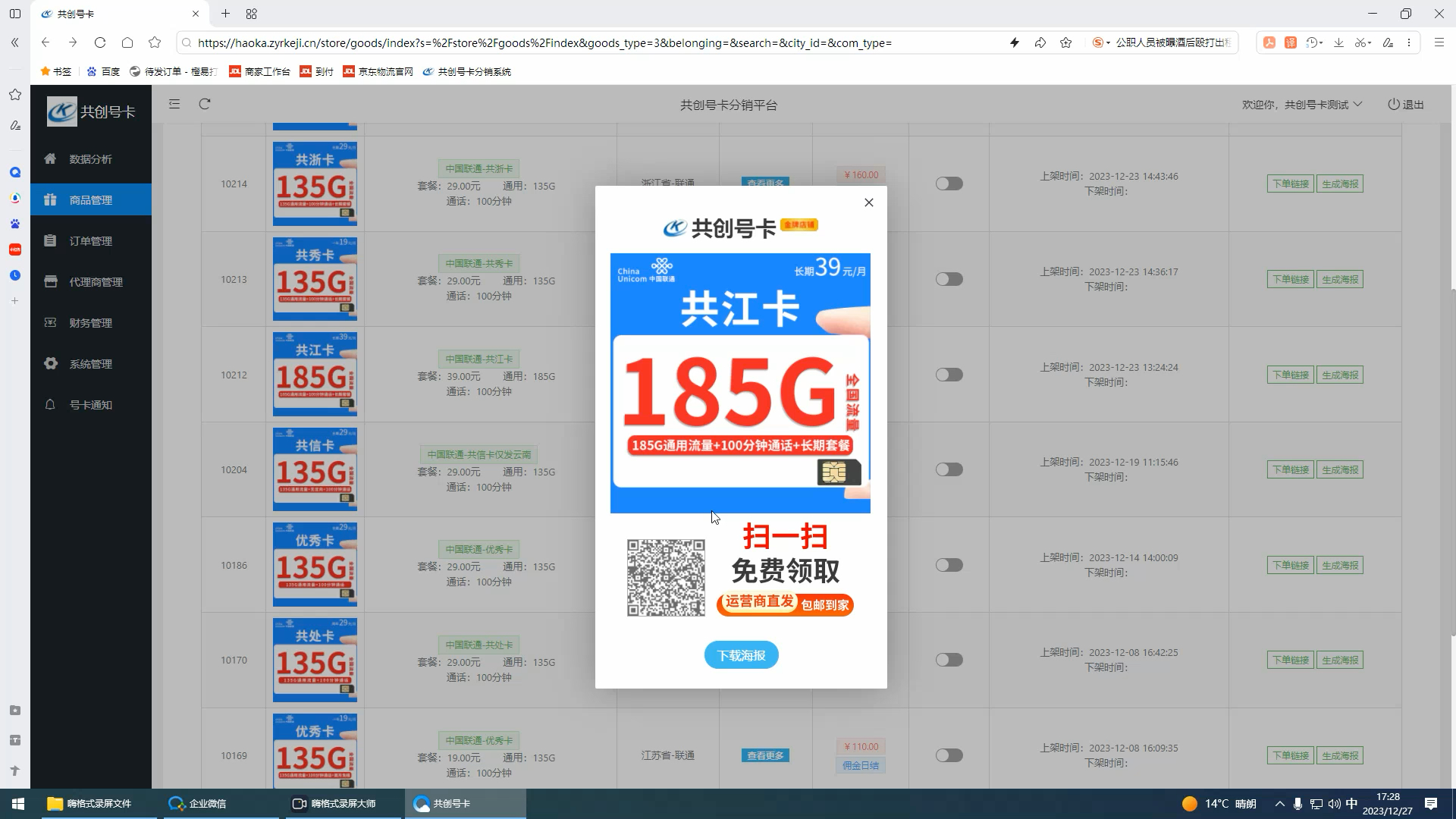
Task: Open 商品管理 in the sidebar
Action: pyautogui.click(x=91, y=199)
